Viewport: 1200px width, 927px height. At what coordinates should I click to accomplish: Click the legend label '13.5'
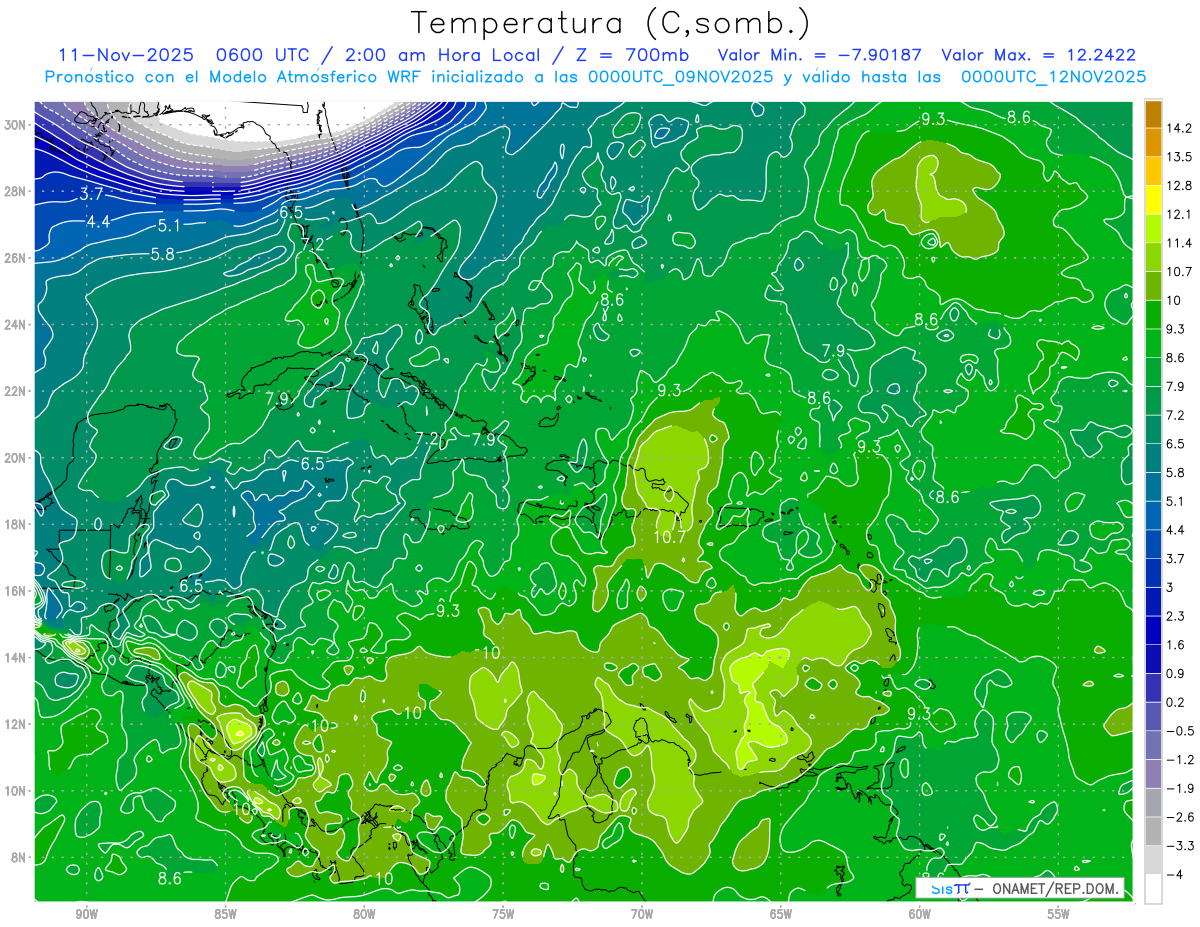(1178, 157)
